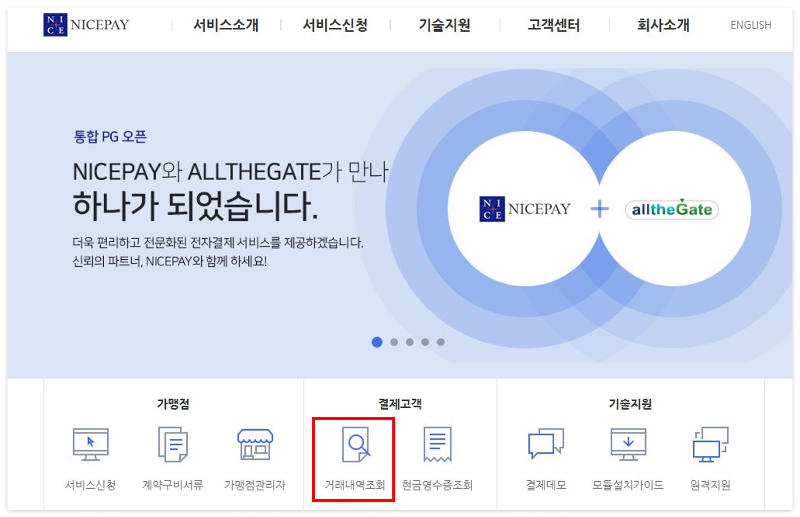Open the 결제데모 chat bubbles icon
This screenshot has width=800, height=517.
tap(546, 444)
